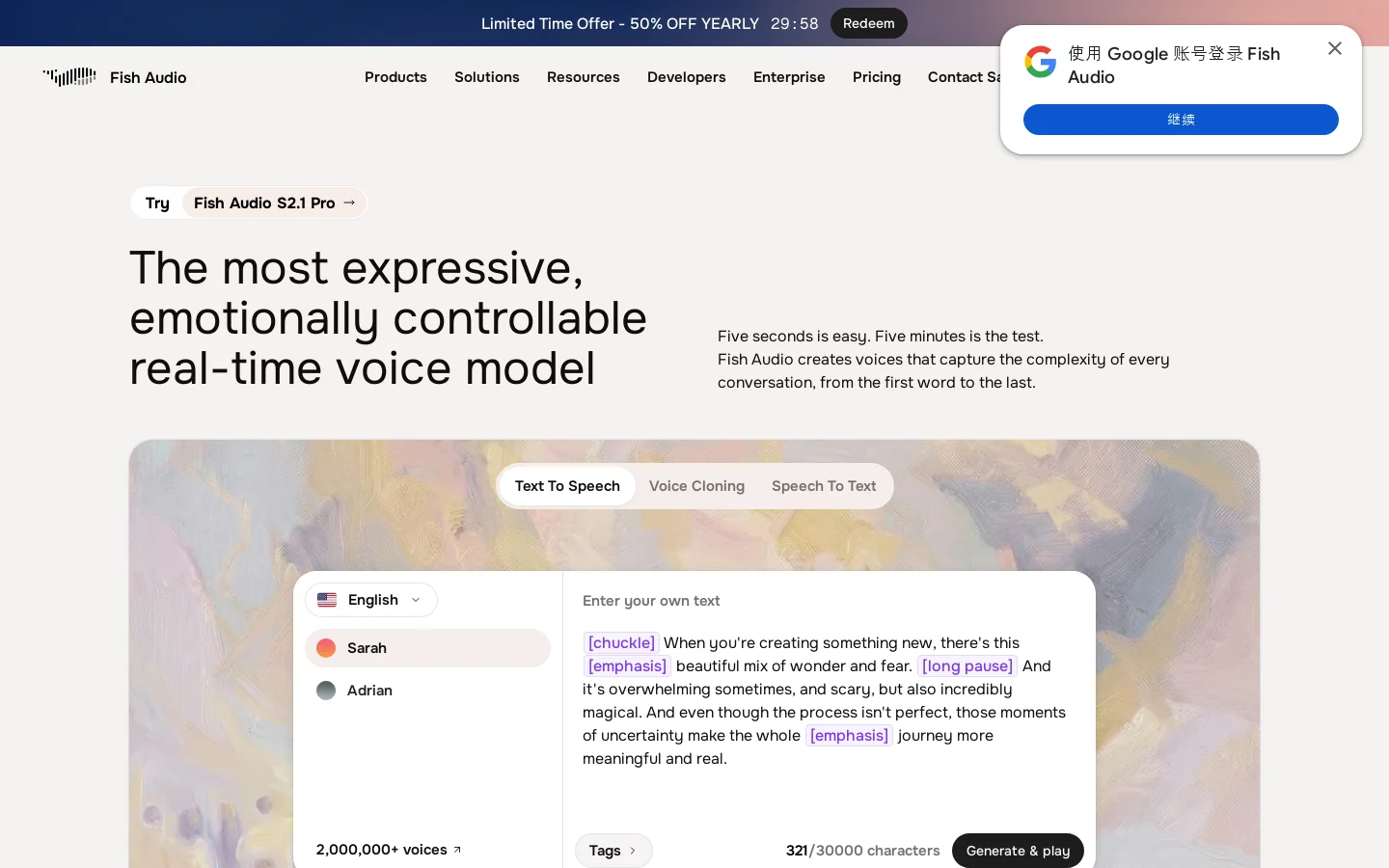The height and width of the screenshot is (868, 1389).
Task: Open the Products menu
Action: click(x=395, y=77)
